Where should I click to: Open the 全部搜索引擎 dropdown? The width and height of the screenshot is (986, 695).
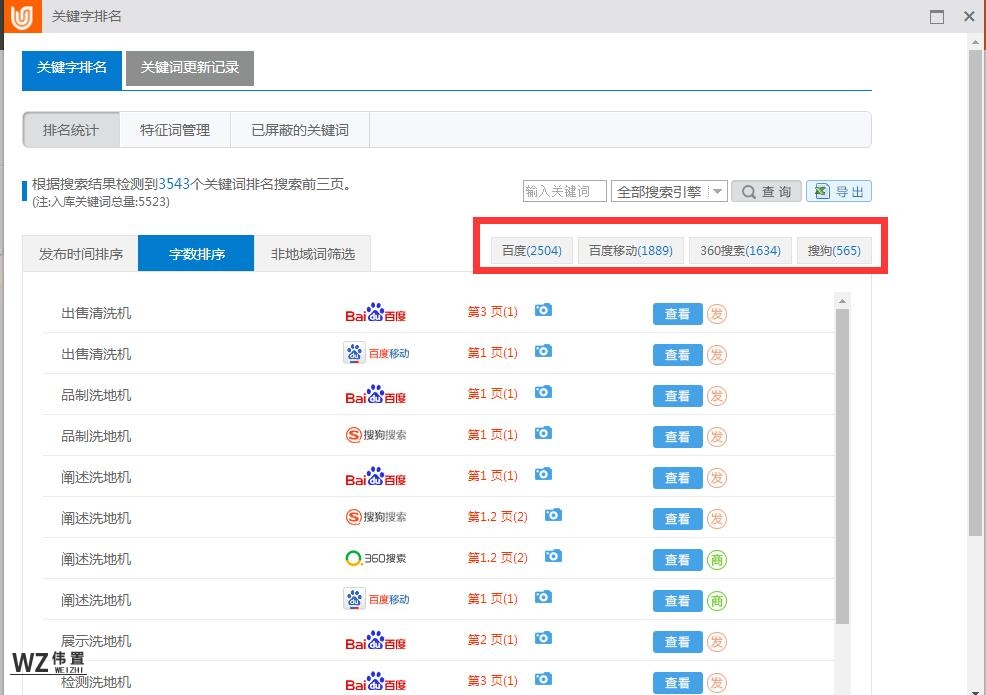(669, 192)
